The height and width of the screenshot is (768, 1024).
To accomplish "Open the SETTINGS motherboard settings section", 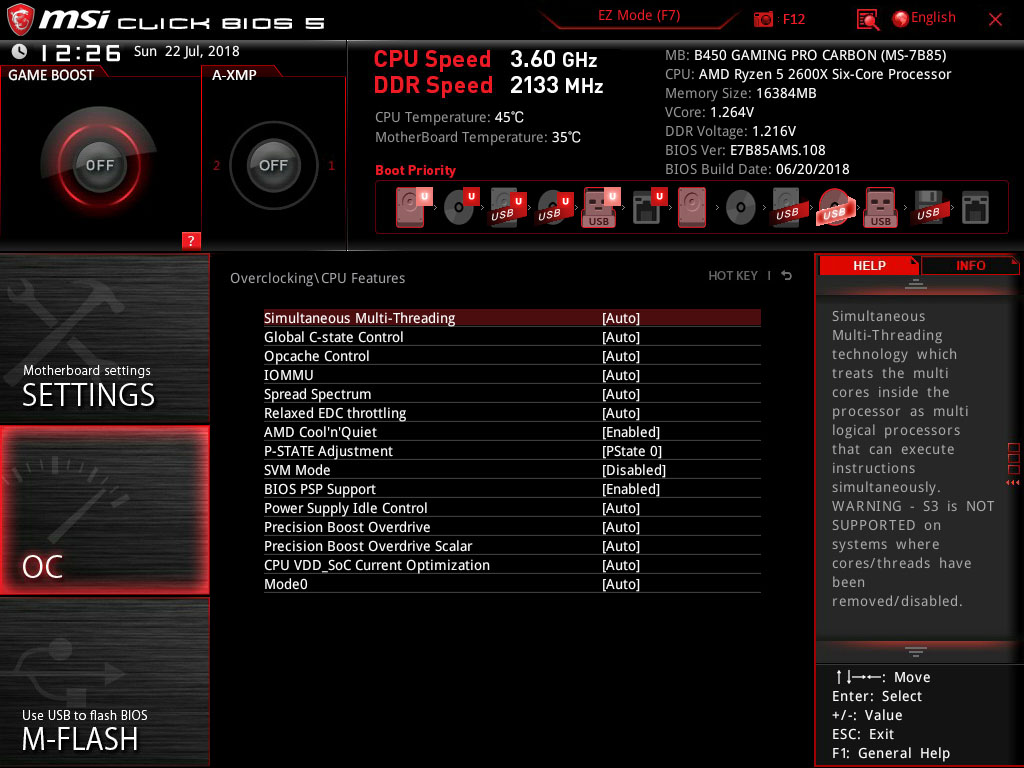I will (104, 338).
